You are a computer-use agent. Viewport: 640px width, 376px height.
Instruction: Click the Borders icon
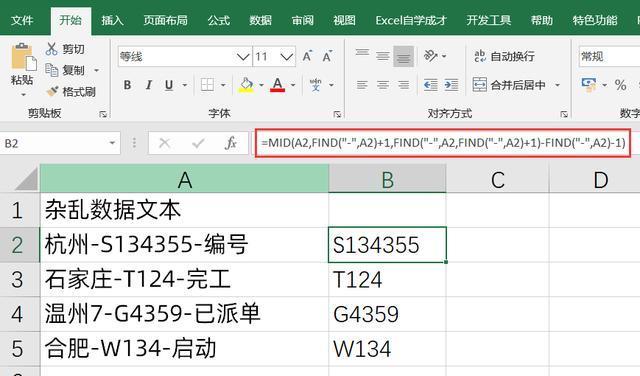(x=207, y=85)
